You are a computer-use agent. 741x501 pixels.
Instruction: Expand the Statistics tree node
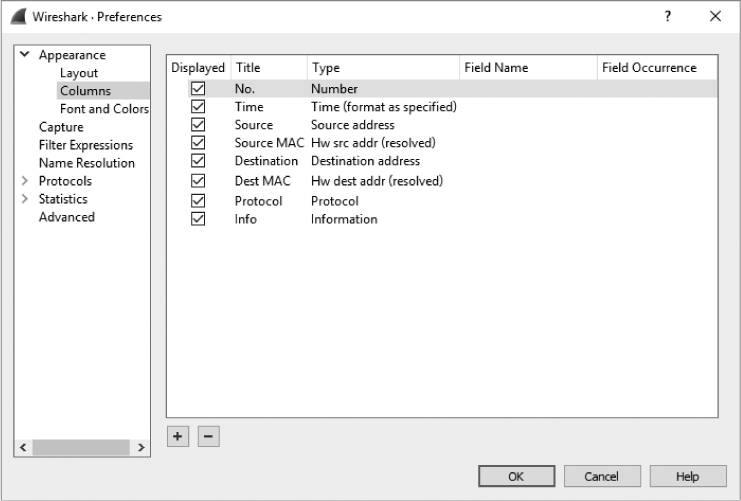(x=25, y=199)
